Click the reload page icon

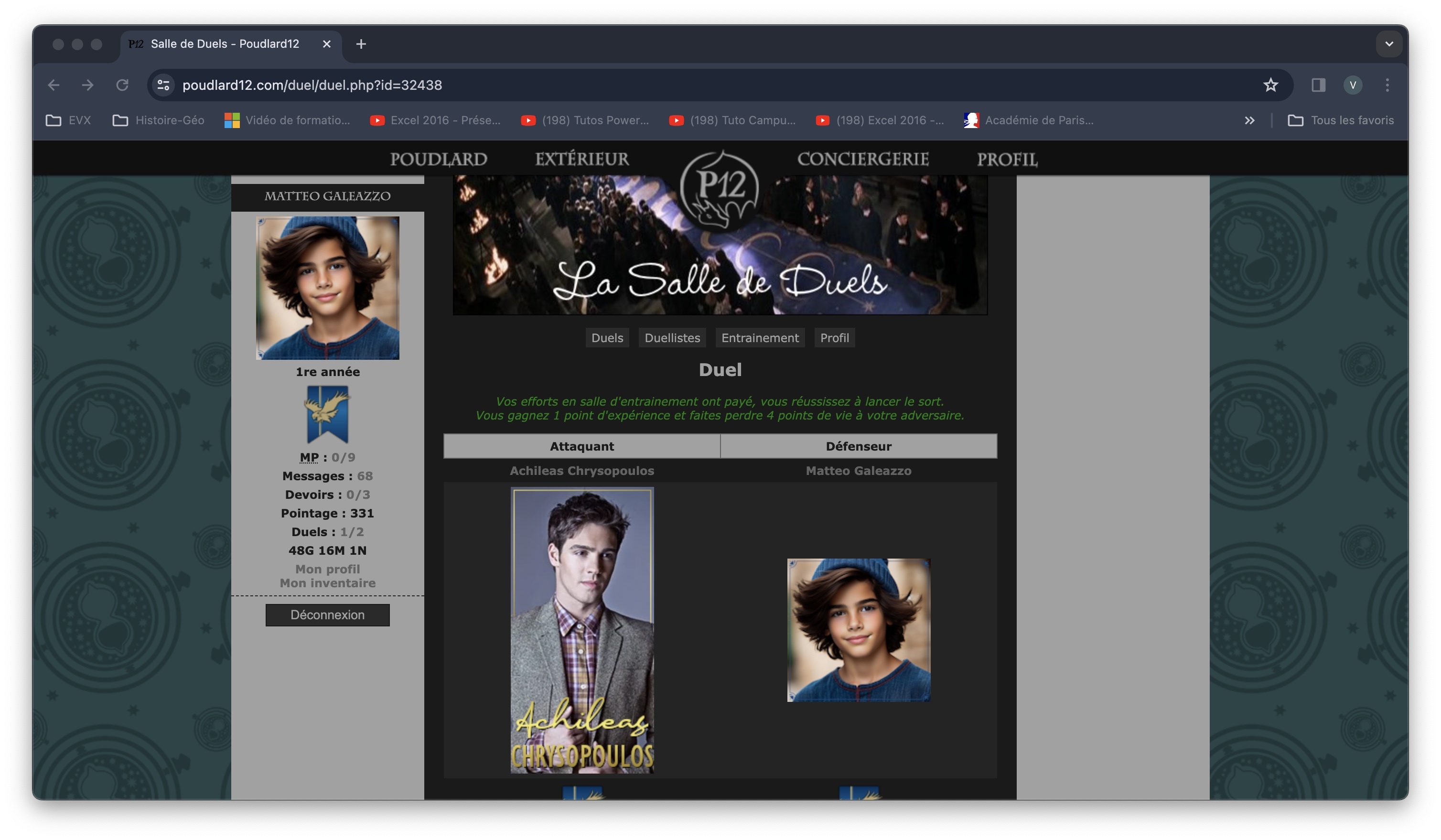(122, 85)
